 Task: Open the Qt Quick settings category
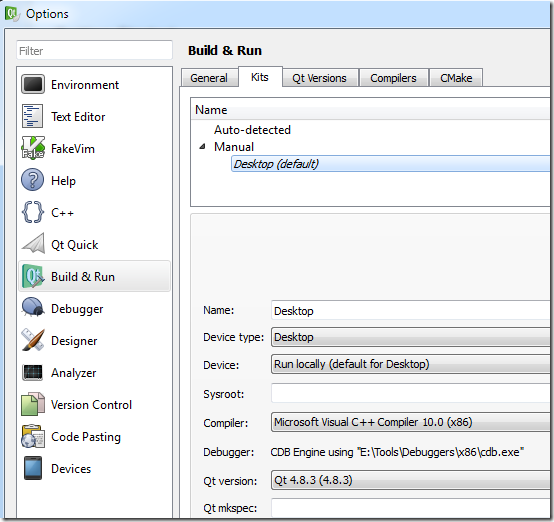coord(94,244)
